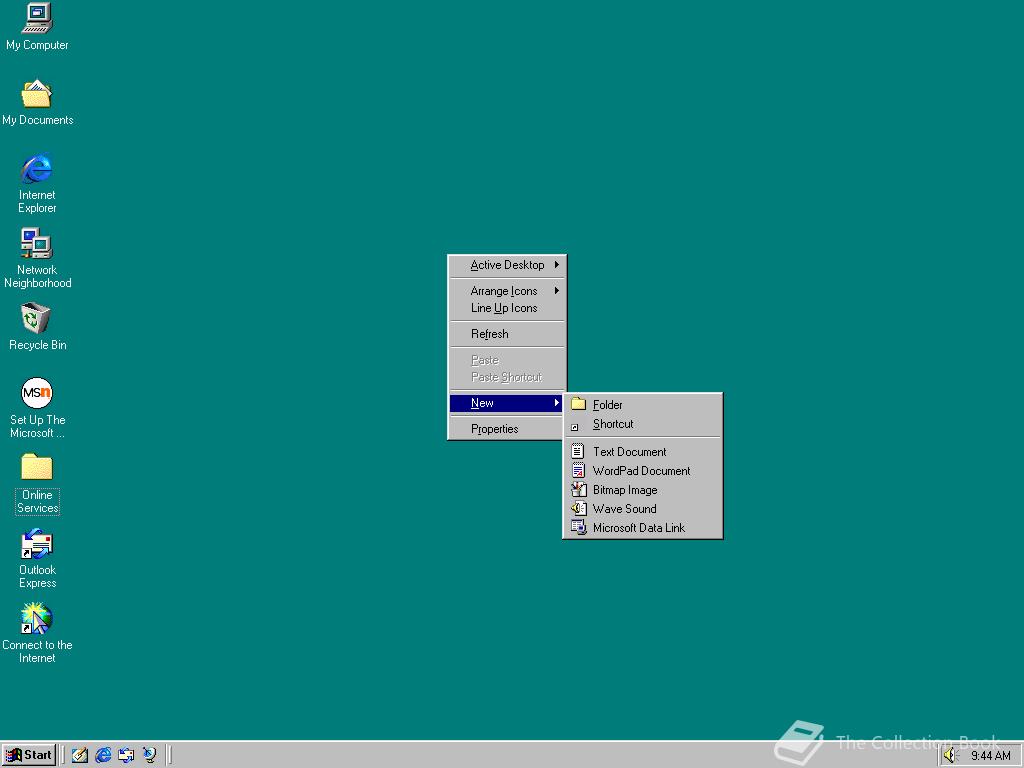Open the Start menu button
The width and height of the screenshot is (1024, 768).
(29, 755)
